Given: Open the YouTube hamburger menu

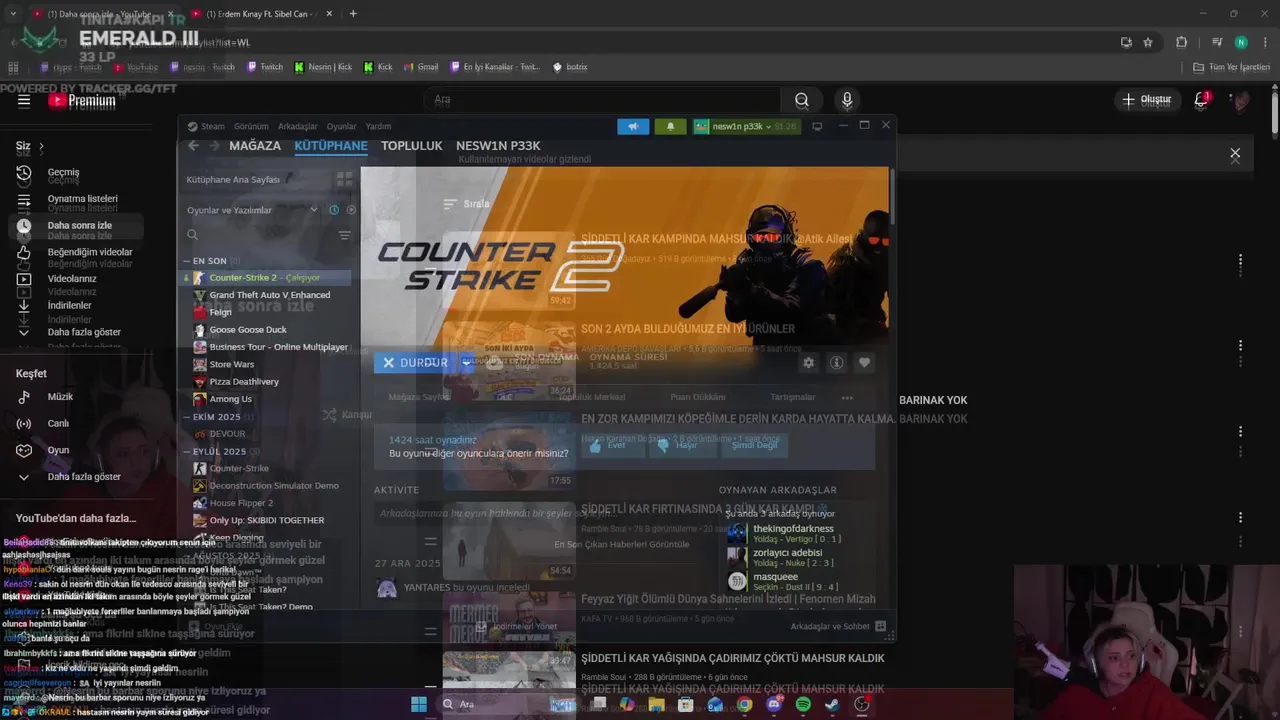Looking at the screenshot, I should pyautogui.click(x=24, y=100).
